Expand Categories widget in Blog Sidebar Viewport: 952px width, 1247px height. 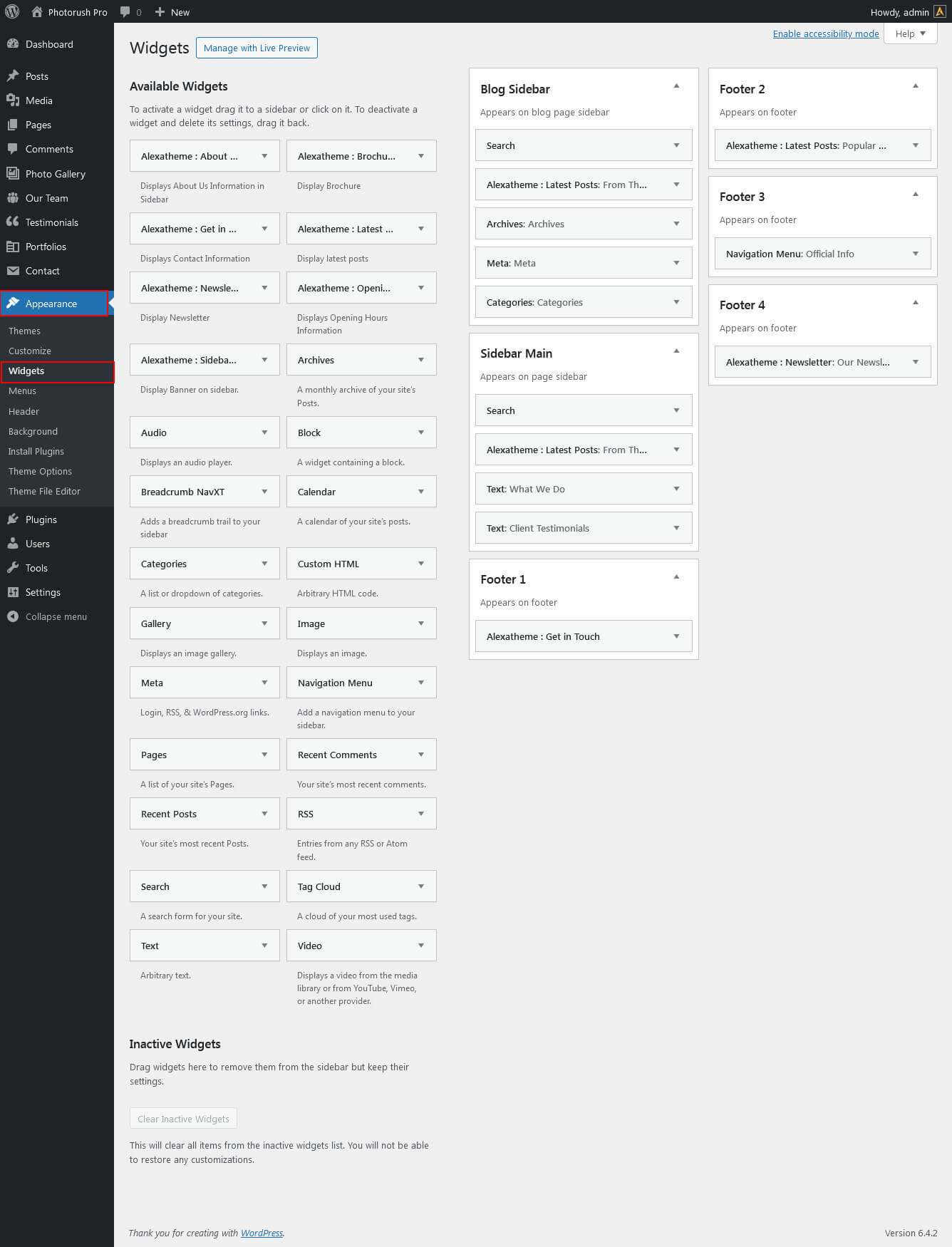click(676, 302)
